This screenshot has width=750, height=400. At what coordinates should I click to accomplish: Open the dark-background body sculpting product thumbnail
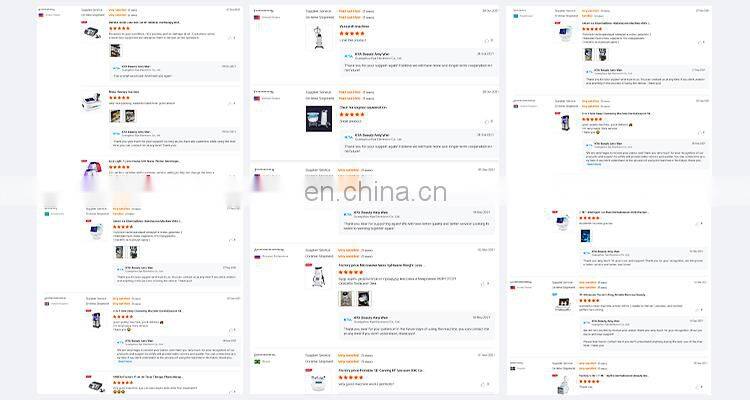319,119
